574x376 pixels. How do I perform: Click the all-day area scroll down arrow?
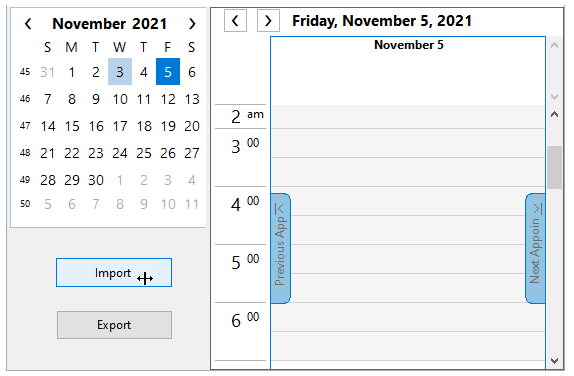555,97
